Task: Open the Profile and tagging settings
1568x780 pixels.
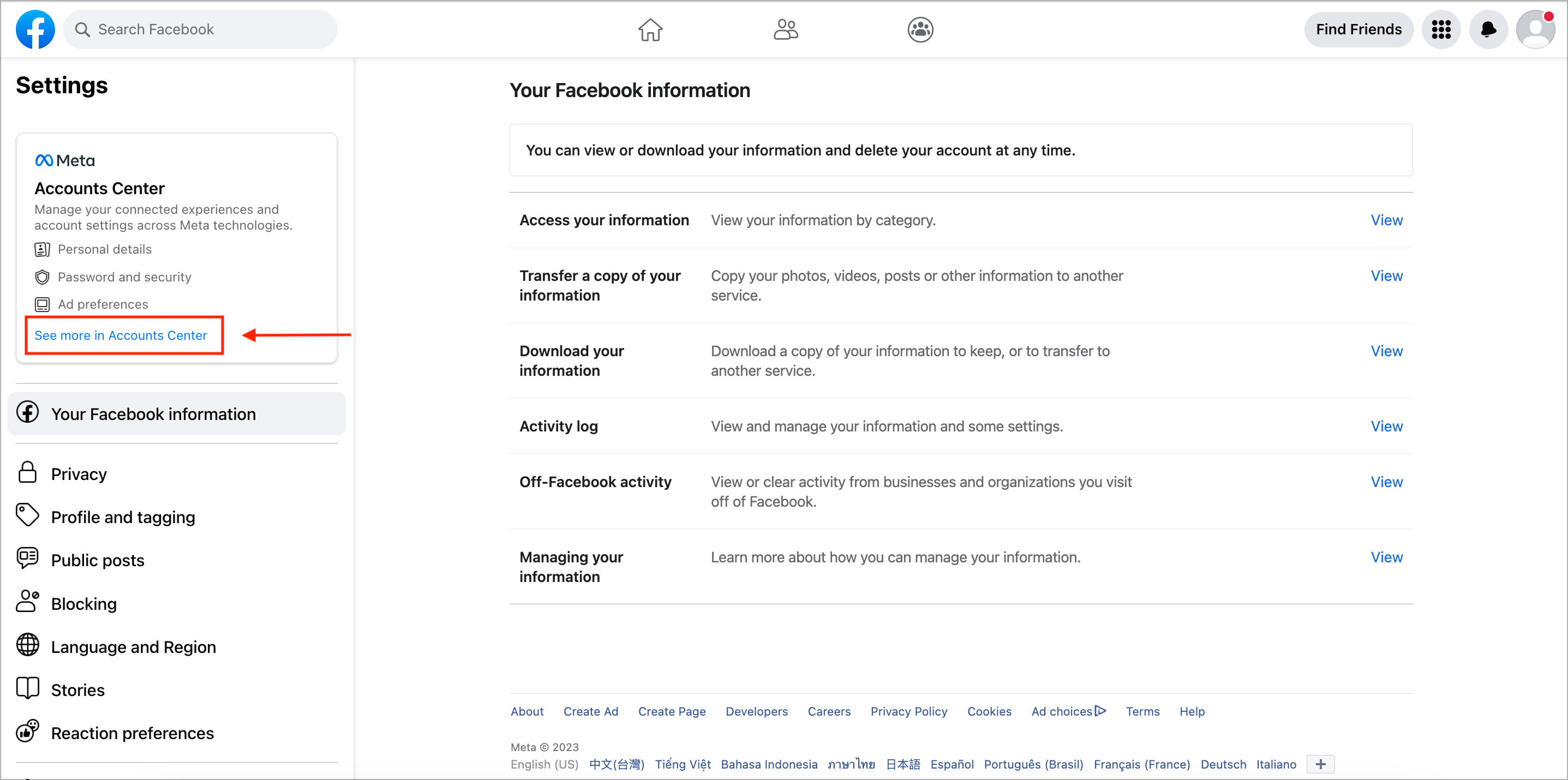Action: (x=122, y=516)
